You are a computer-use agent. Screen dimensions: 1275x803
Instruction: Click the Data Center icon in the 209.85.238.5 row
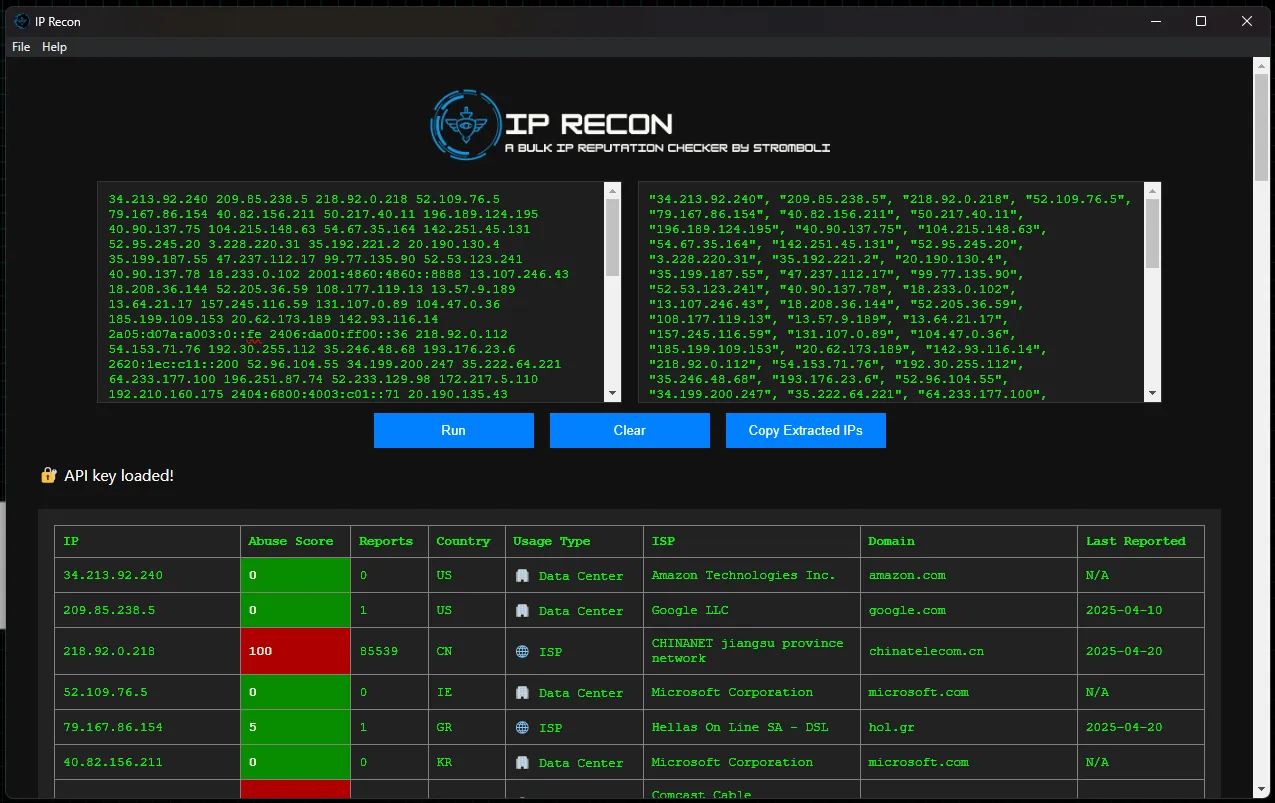coord(522,611)
